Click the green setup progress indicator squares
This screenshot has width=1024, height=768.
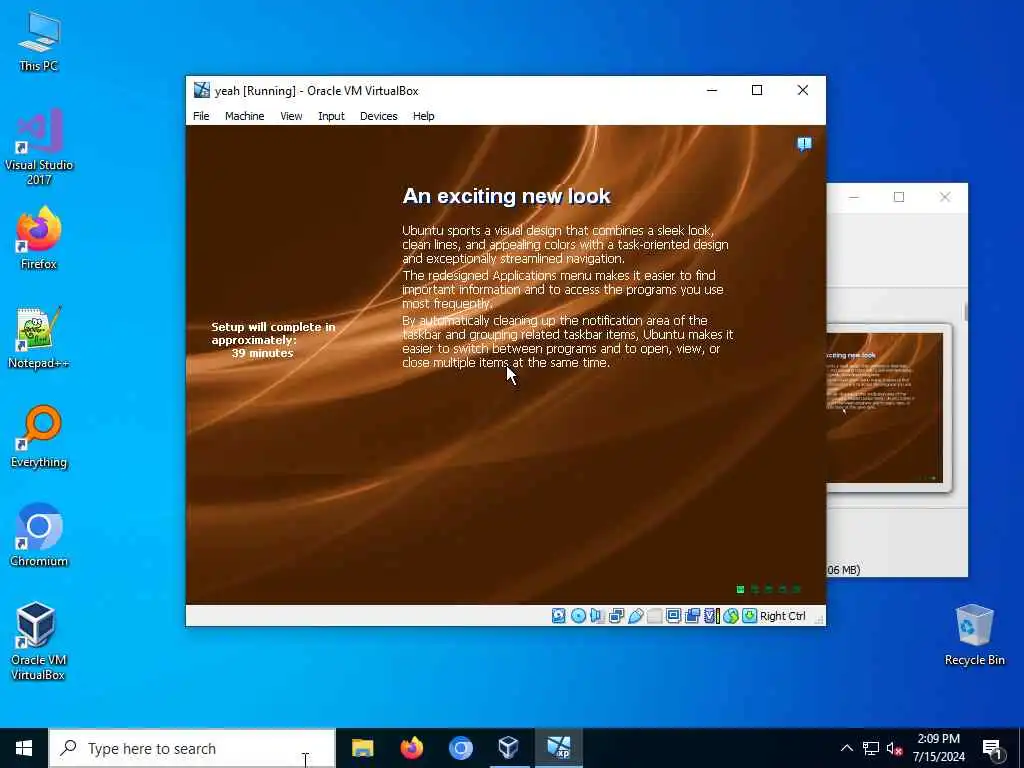tap(769, 589)
